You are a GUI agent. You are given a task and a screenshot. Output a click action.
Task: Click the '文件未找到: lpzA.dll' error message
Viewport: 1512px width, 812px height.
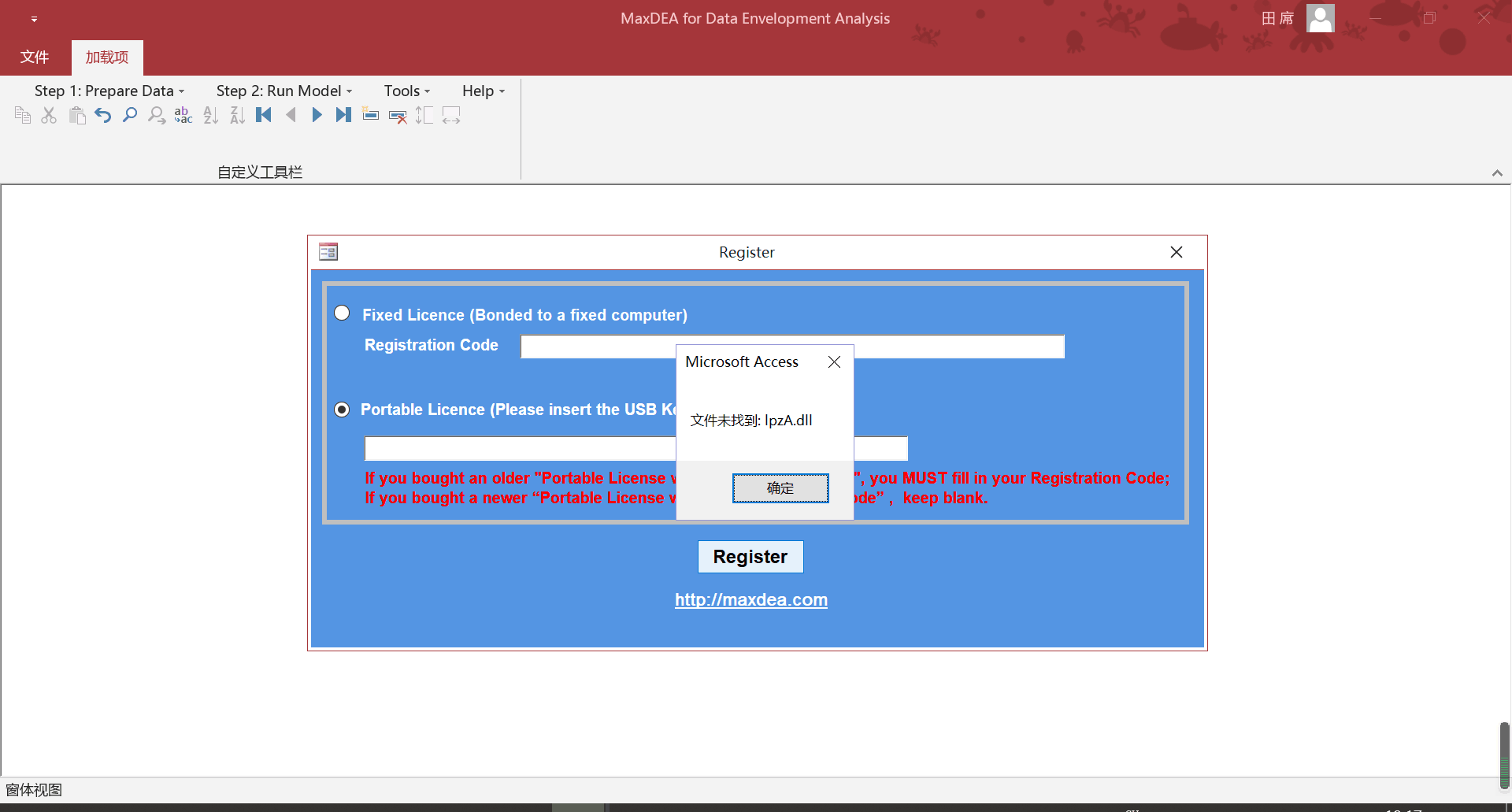(x=751, y=421)
